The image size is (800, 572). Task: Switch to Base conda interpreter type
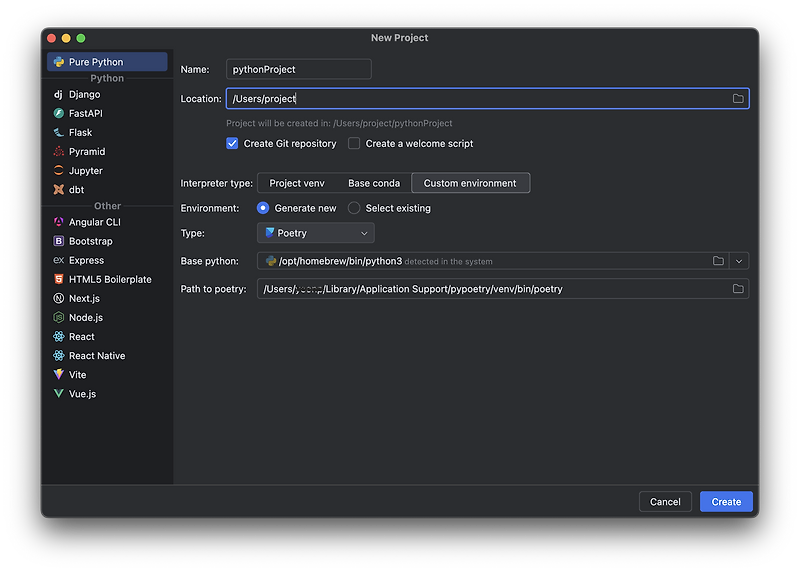374,183
